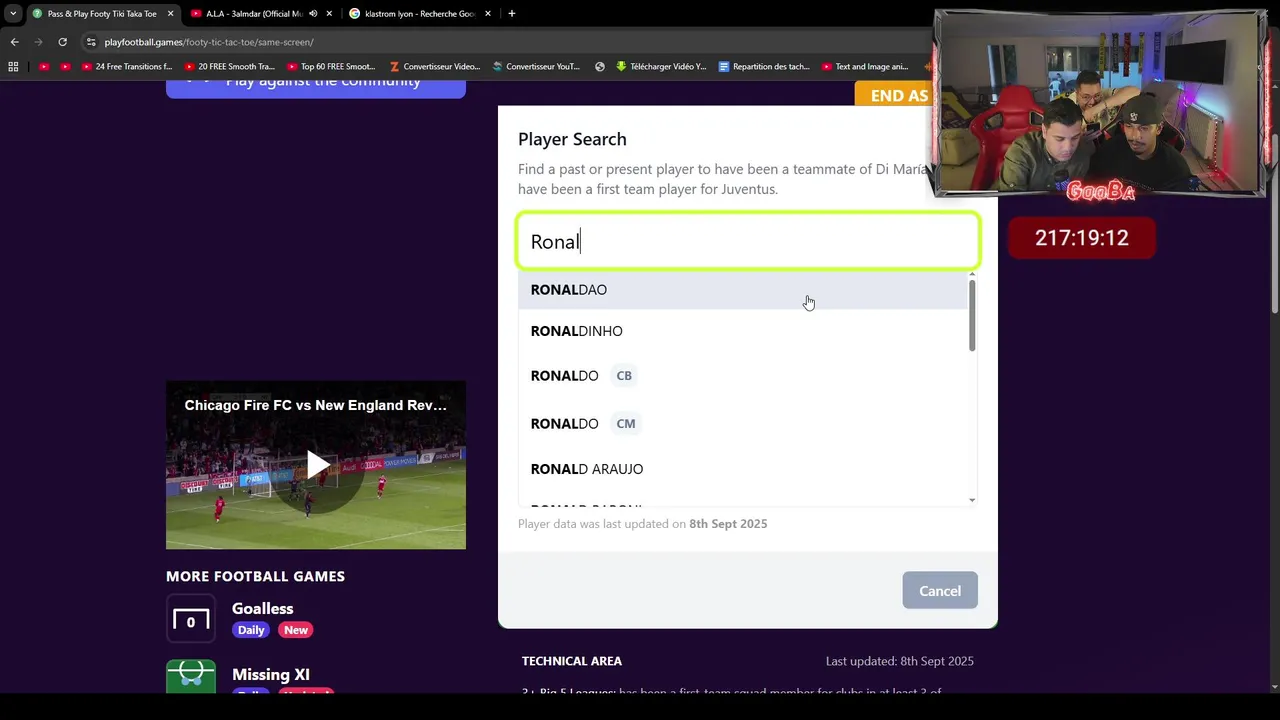Open the Text and Image ani... bookmark
The height and width of the screenshot is (720, 1280).
tap(864, 67)
